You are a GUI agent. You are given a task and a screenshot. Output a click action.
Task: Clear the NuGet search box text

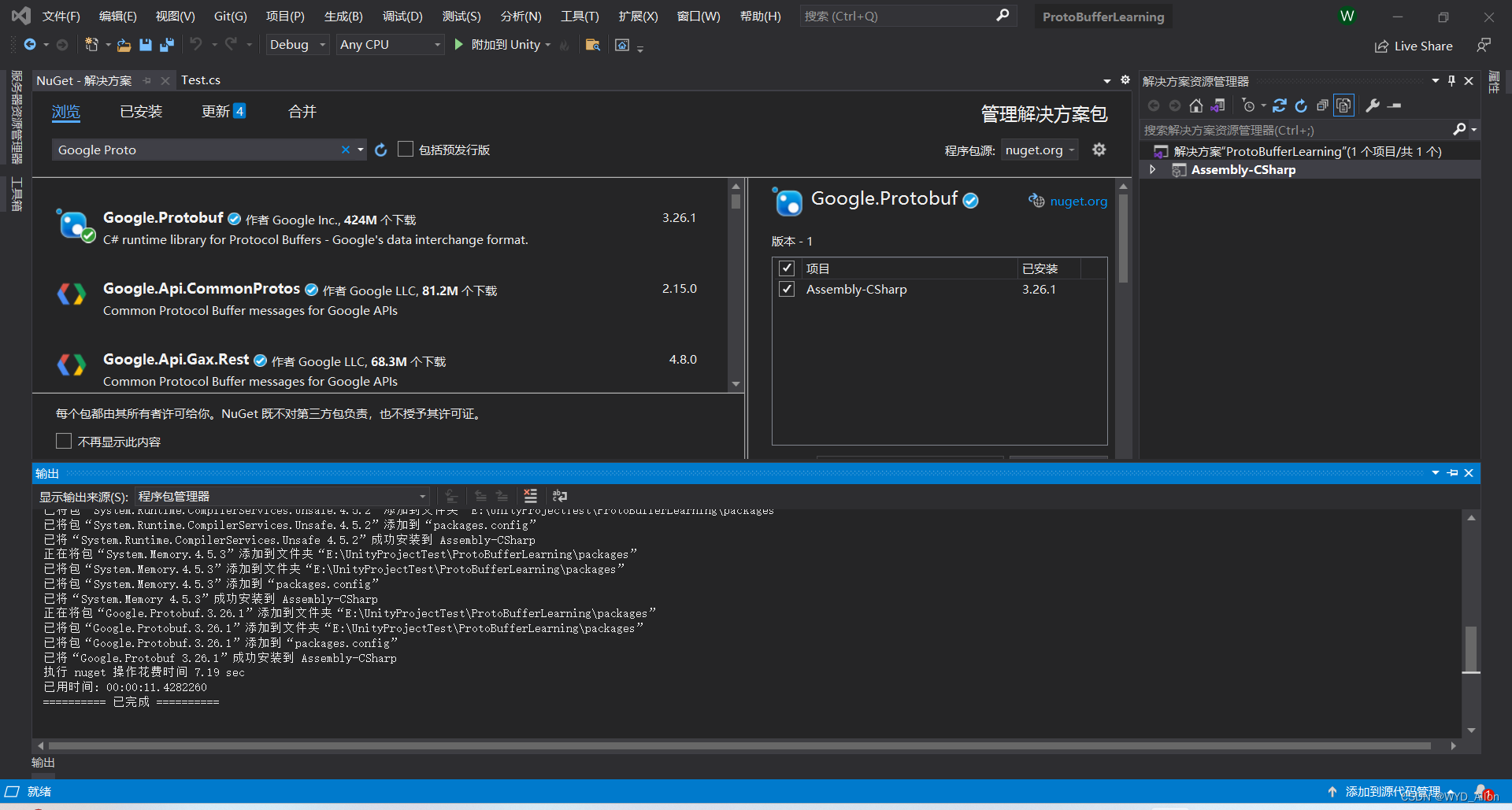coord(345,150)
